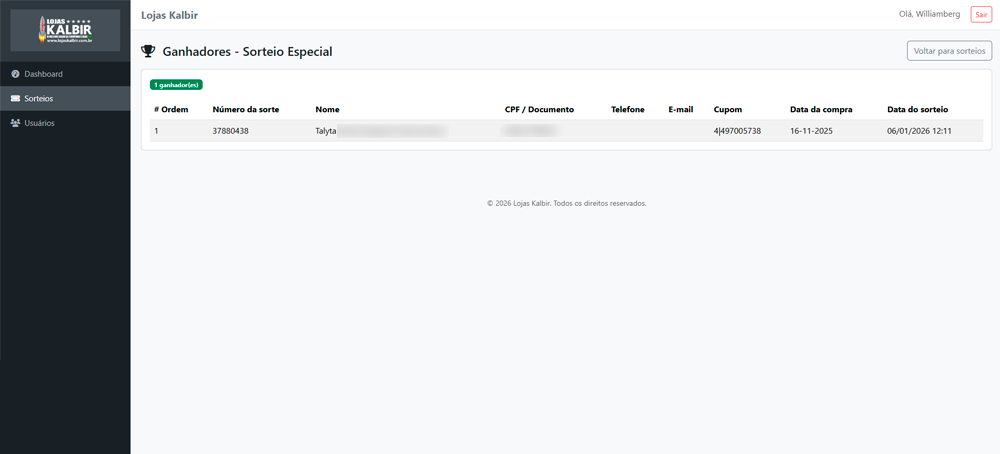This screenshot has width=1000, height=454.
Task: Click coupon value 4|497005738
Action: click(x=737, y=131)
